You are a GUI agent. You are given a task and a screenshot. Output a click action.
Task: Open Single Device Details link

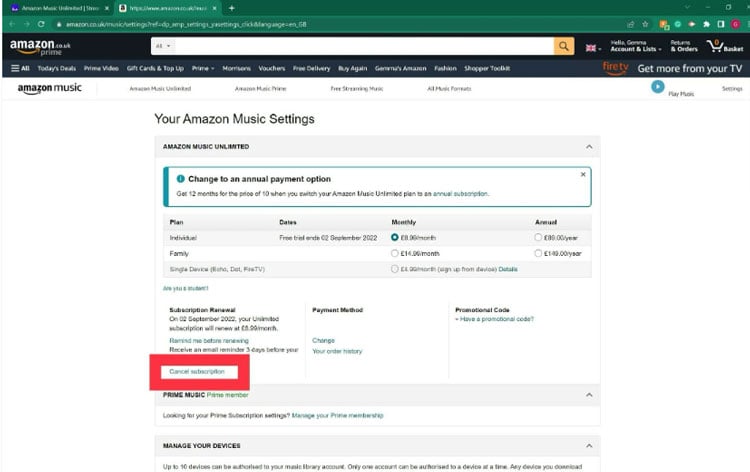click(x=508, y=269)
